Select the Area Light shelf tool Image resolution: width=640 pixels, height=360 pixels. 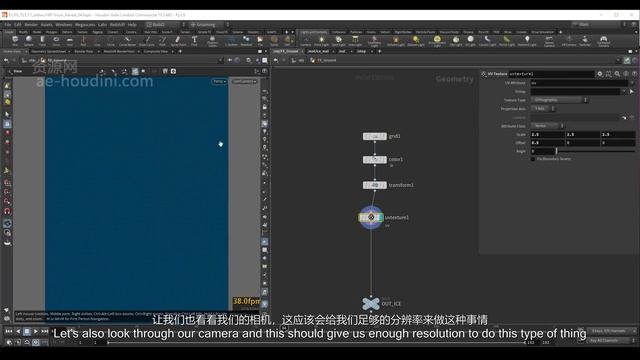(355, 41)
